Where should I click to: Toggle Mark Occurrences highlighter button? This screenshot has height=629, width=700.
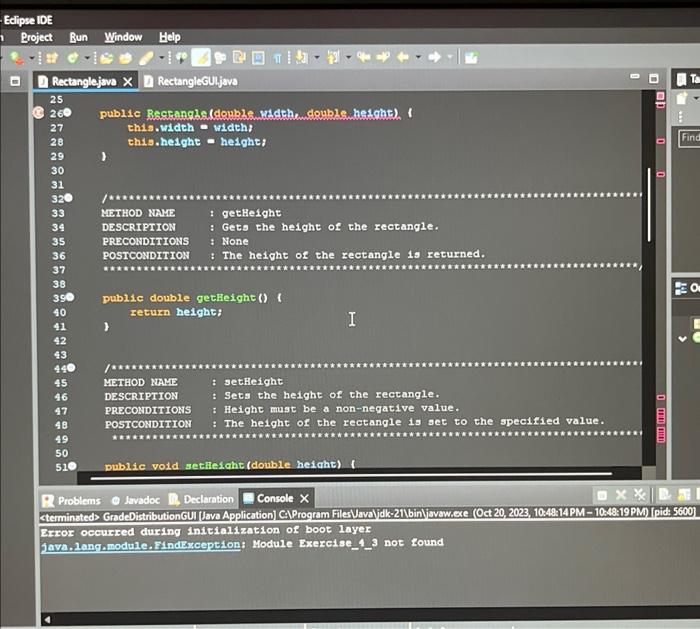click(201, 58)
